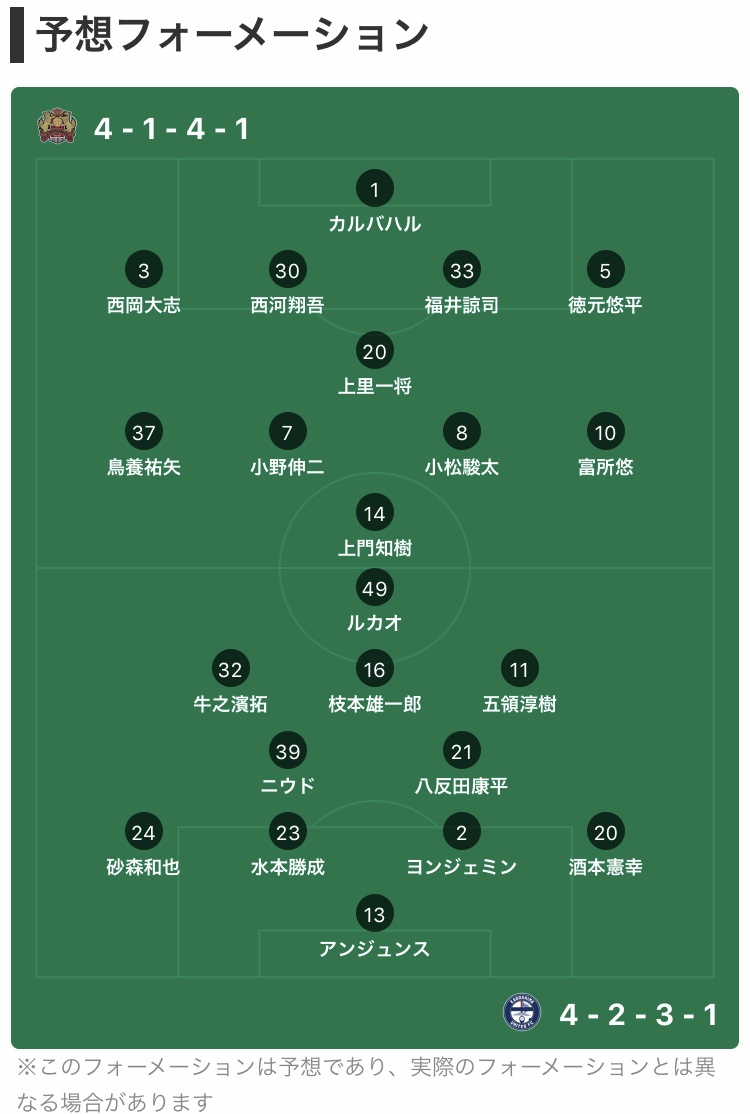Click the 4-2-3-1 formation label
The height and width of the screenshot is (1114, 750).
[x=638, y=1015]
